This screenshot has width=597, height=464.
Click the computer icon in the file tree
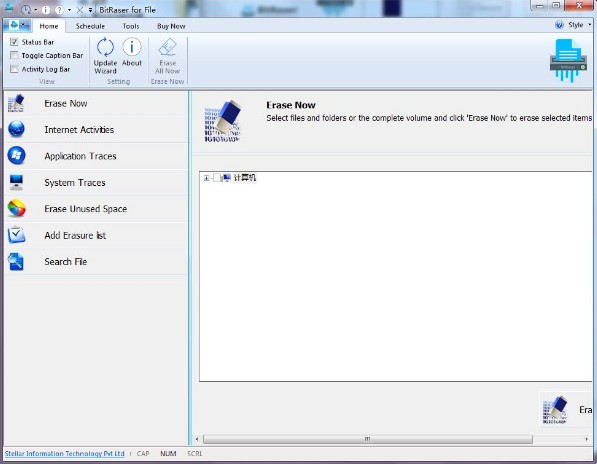(227, 178)
